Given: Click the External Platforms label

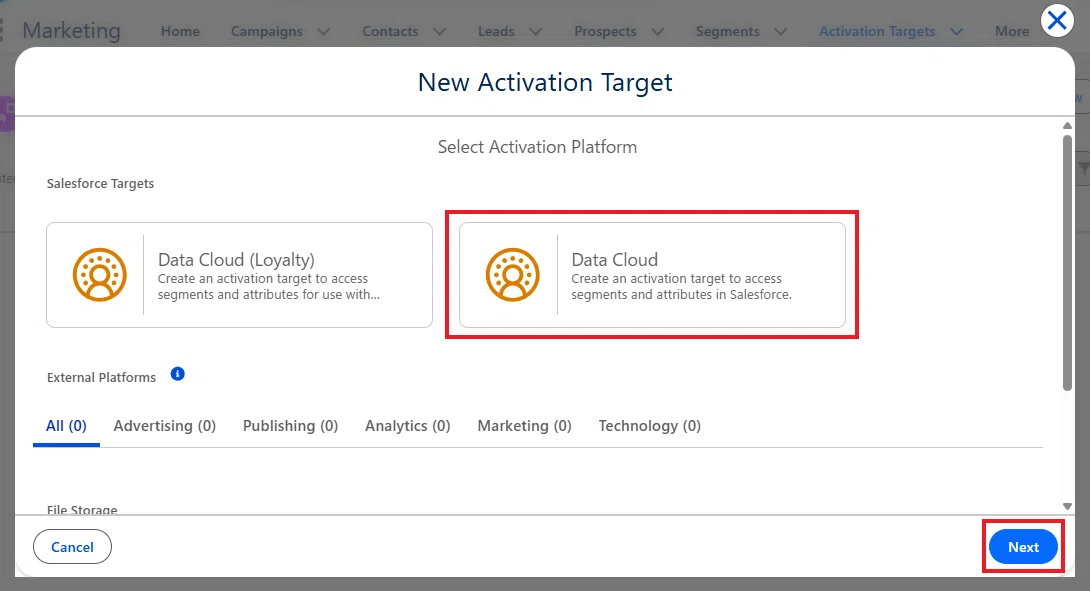Looking at the screenshot, I should (x=101, y=378).
